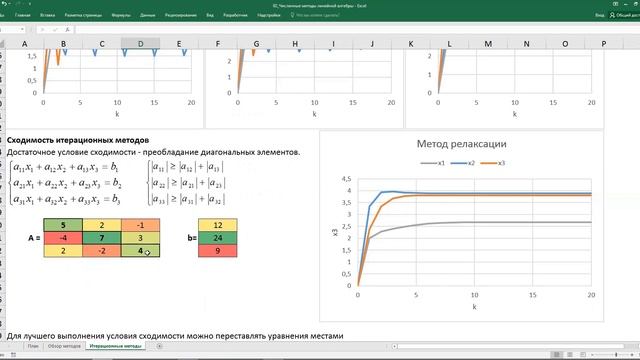Select the Итерационные методы sheet tab
This screenshot has width=640, height=360.
pyautogui.click(x=116, y=346)
